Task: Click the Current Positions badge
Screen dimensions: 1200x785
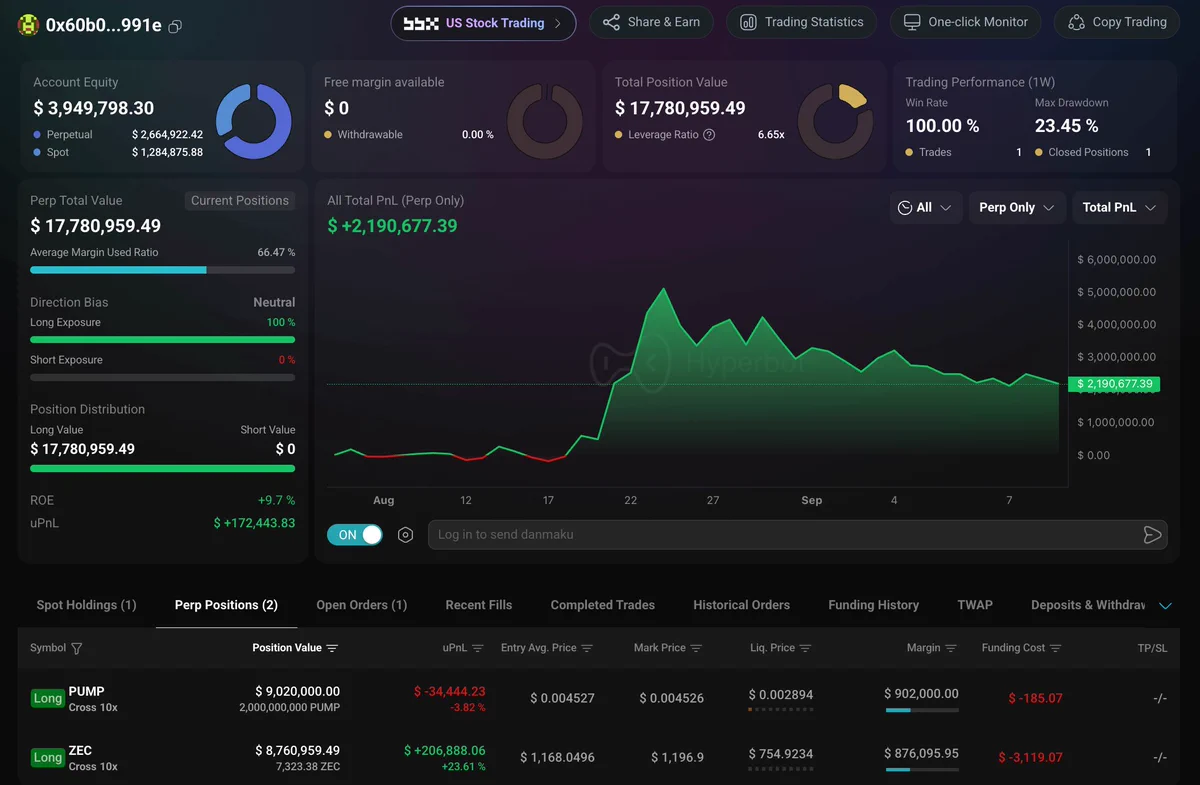Action: pyautogui.click(x=240, y=201)
